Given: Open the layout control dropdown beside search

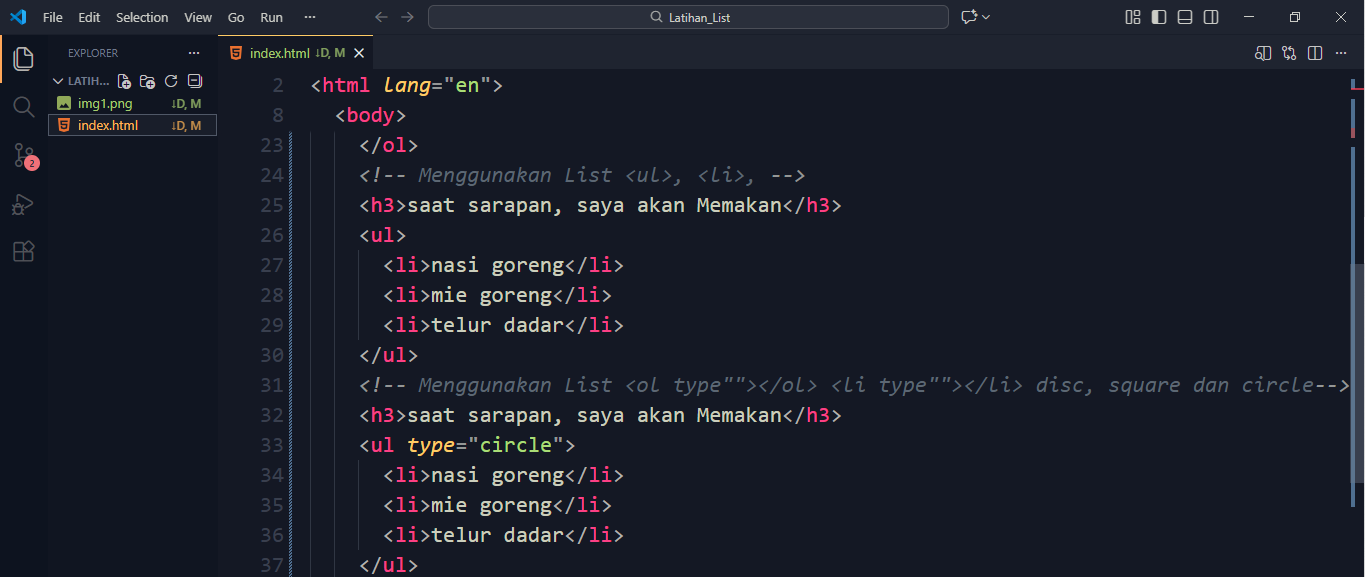Looking at the screenshot, I should (x=972, y=17).
